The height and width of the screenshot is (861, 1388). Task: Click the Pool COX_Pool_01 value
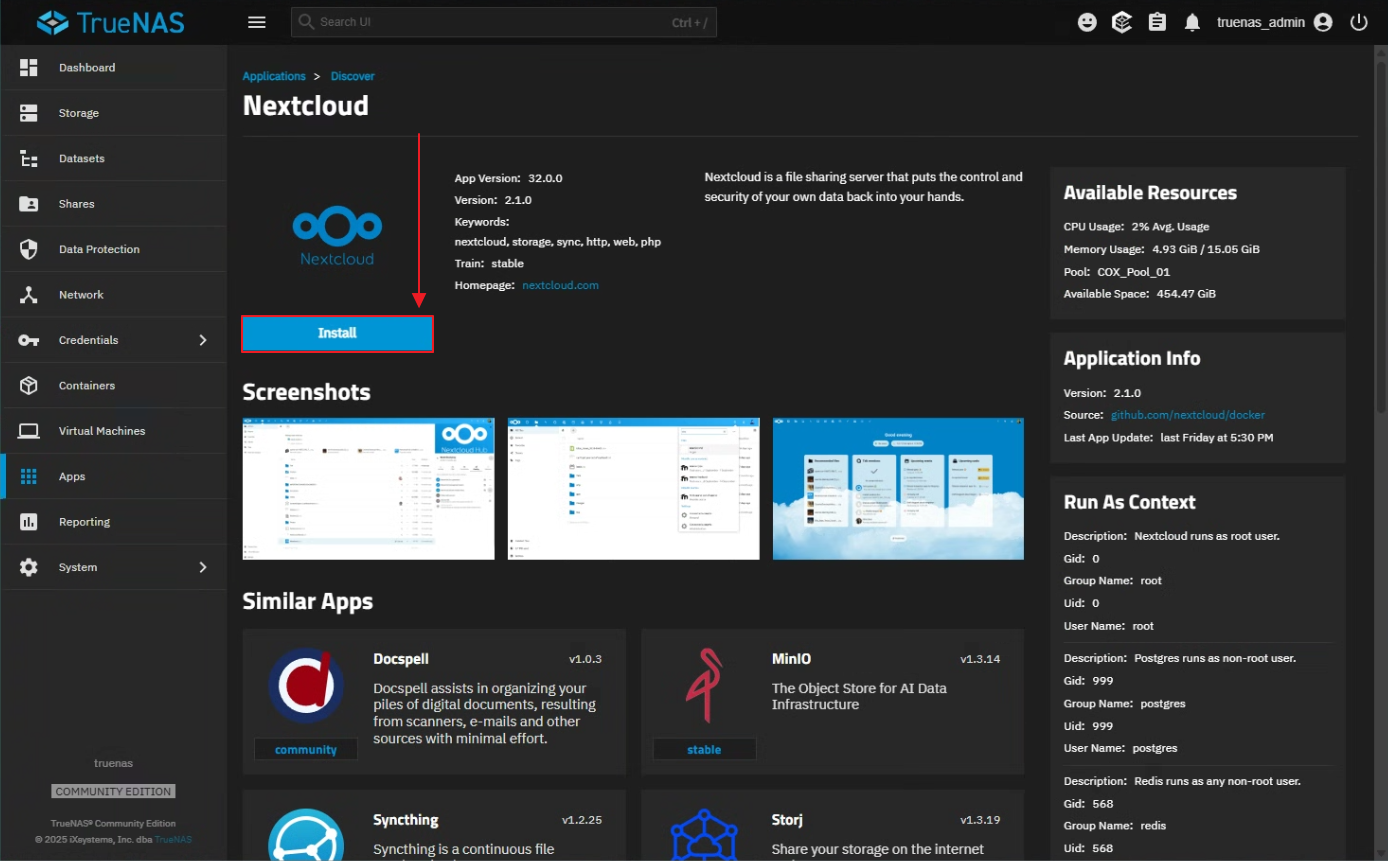[x=1133, y=272]
